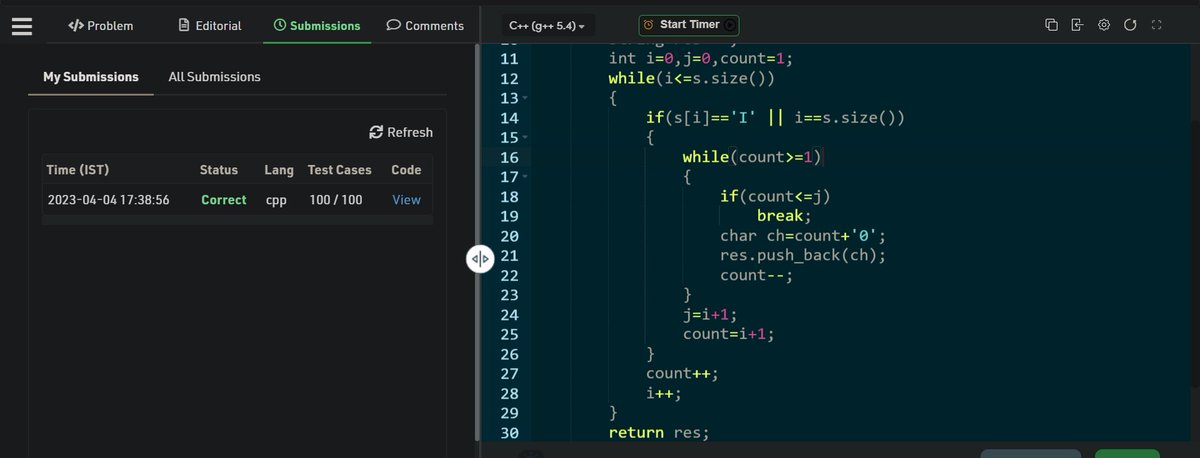Toggle fullscreen editor mode
1200x458 pixels.
coord(1156,25)
